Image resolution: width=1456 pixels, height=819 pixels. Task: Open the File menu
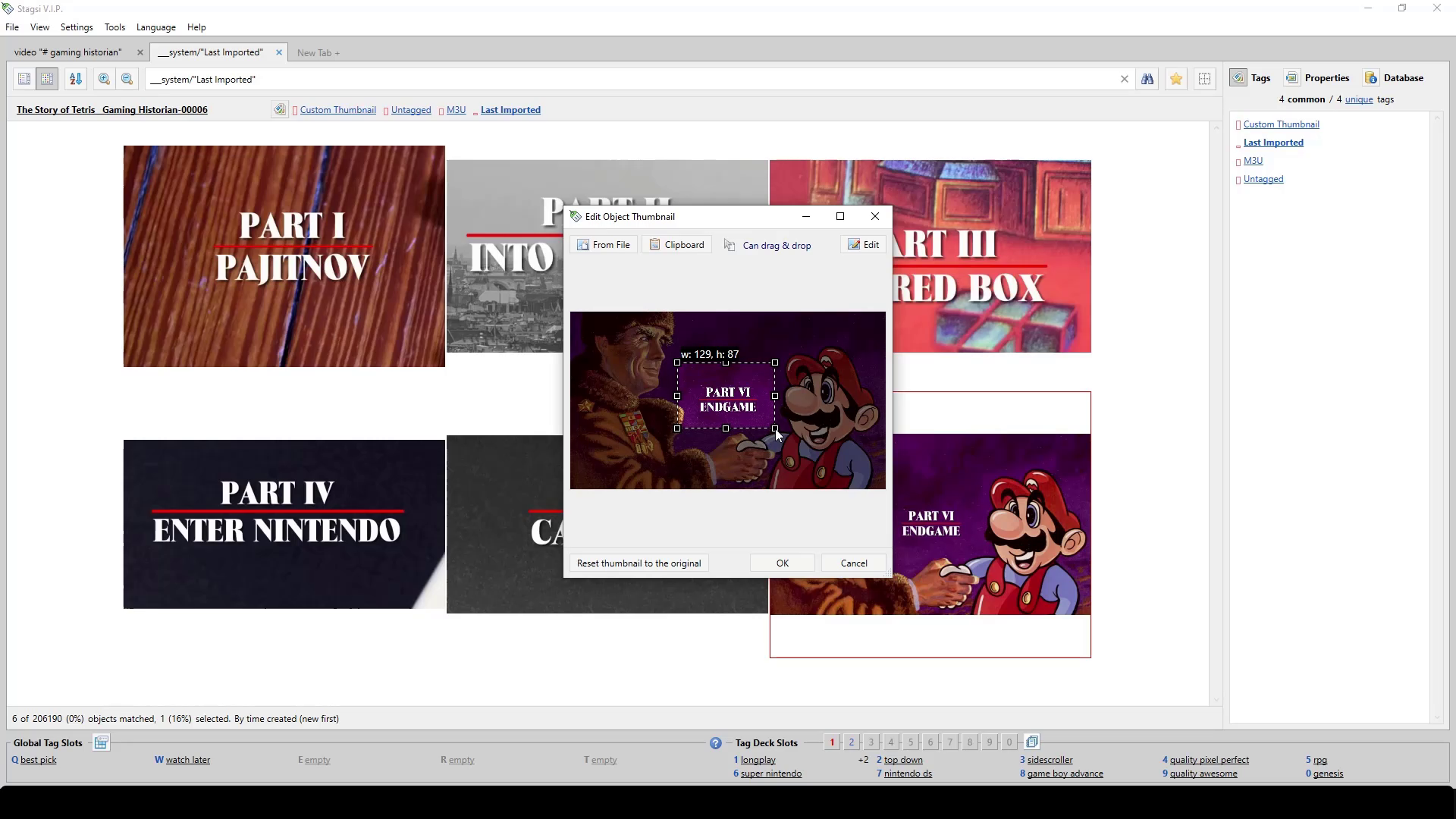12,27
